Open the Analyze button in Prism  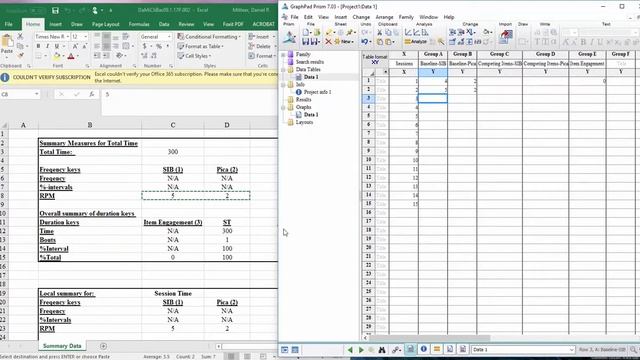pos(416,42)
